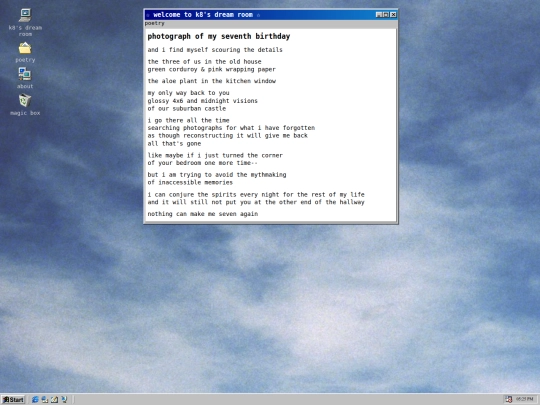The height and width of the screenshot is (405, 540).
Task: Open the poetry folder icon on desktop
Action: [25, 49]
